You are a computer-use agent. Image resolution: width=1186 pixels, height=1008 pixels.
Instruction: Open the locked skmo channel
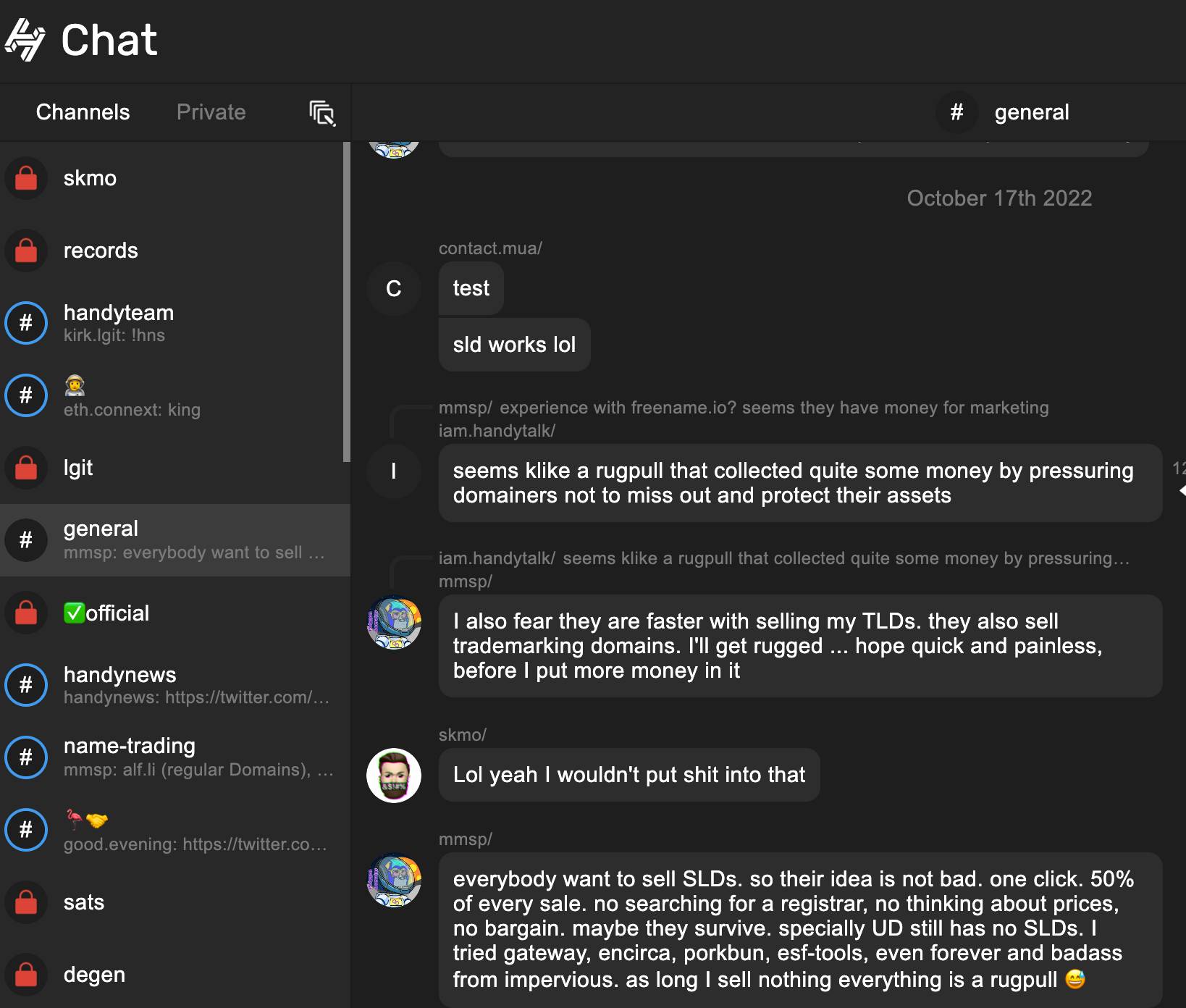click(175, 178)
